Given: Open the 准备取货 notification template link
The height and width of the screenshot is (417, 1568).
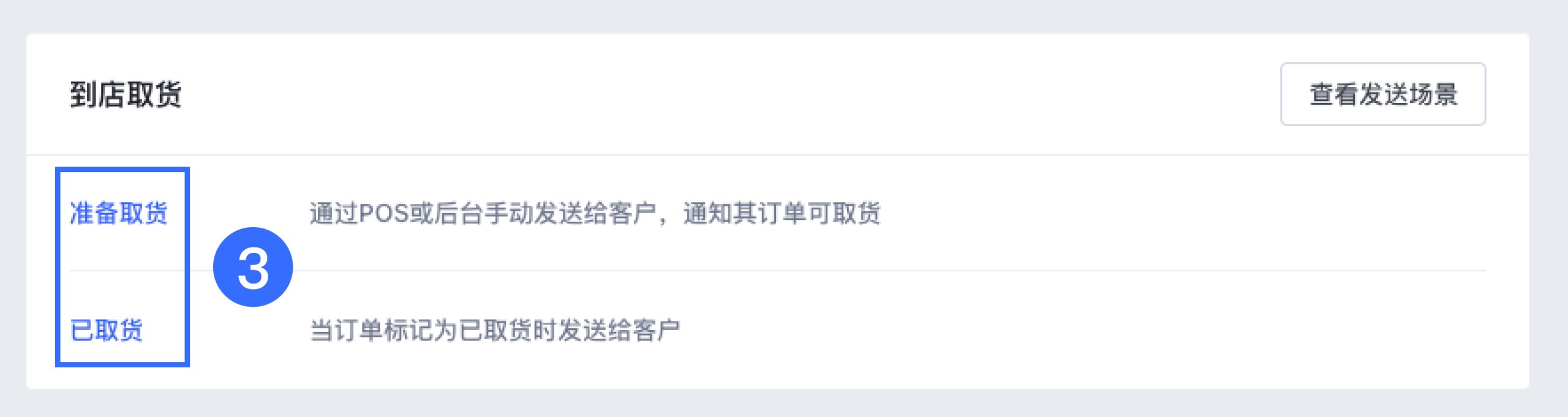Looking at the screenshot, I should point(118,213).
